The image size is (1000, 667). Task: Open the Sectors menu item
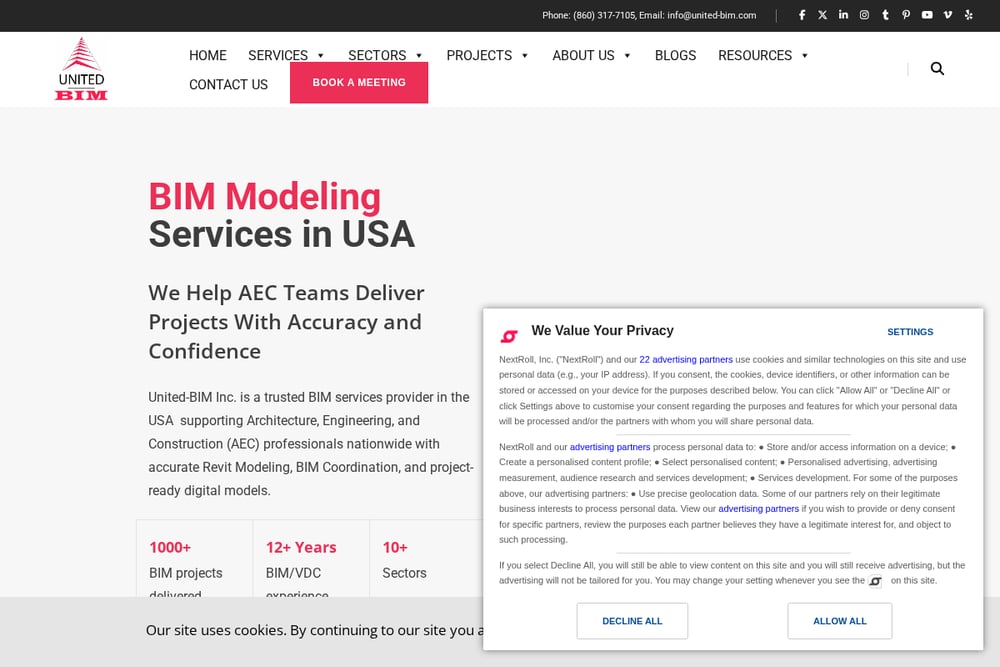point(377,55)
